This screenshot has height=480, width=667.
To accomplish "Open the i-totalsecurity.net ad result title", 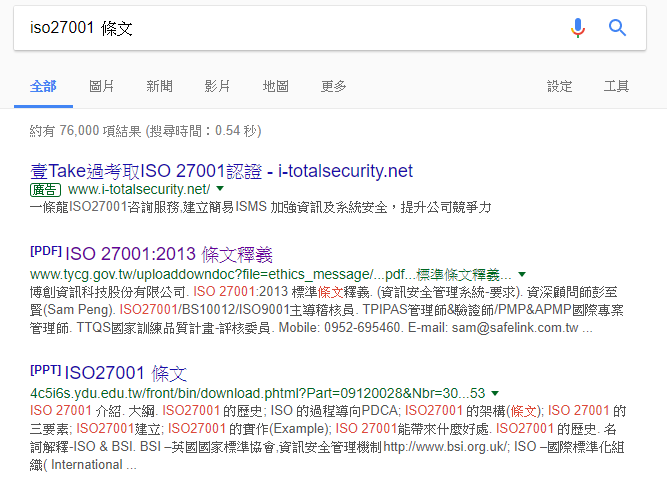I will point(221,171).
